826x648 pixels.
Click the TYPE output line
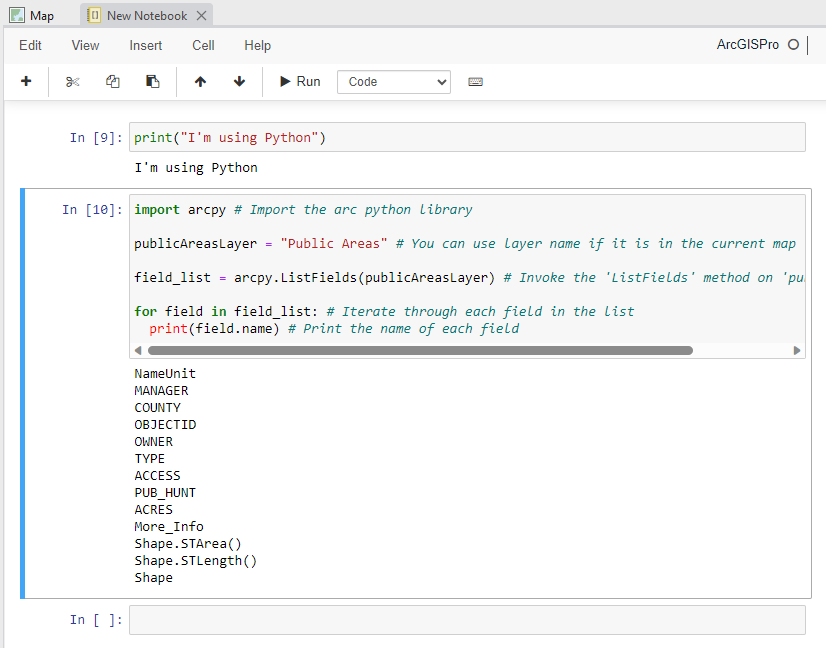click(x=150, y=458)
